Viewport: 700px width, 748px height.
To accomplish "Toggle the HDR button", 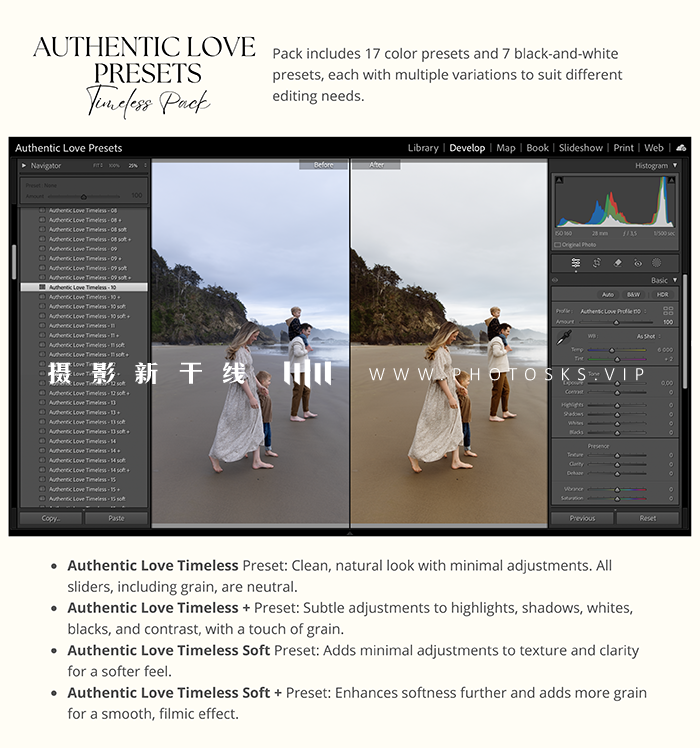I will coord(662,295).
